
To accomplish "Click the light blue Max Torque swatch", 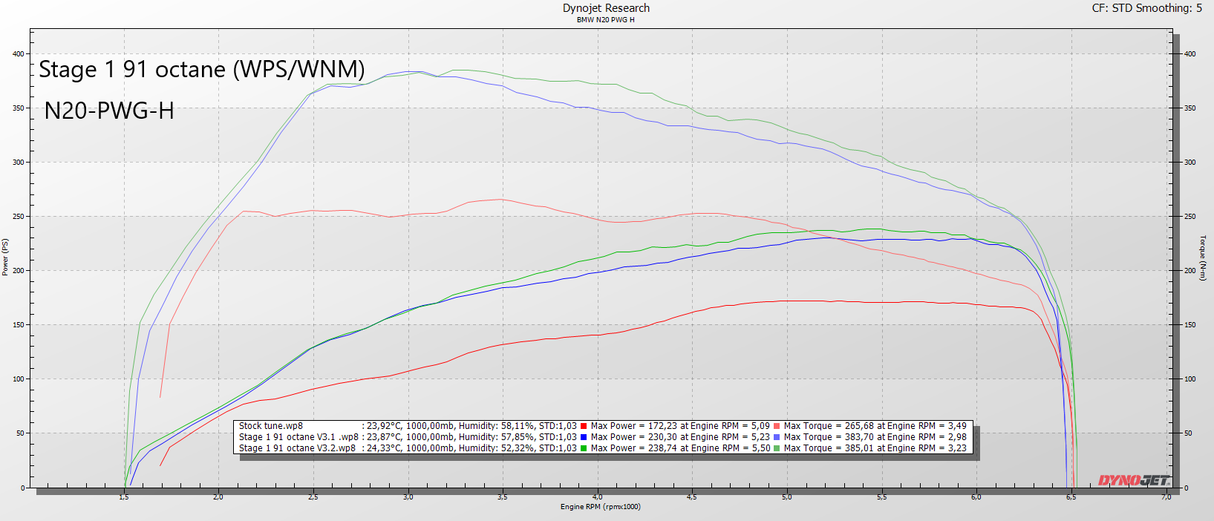I will pos(777,437).
